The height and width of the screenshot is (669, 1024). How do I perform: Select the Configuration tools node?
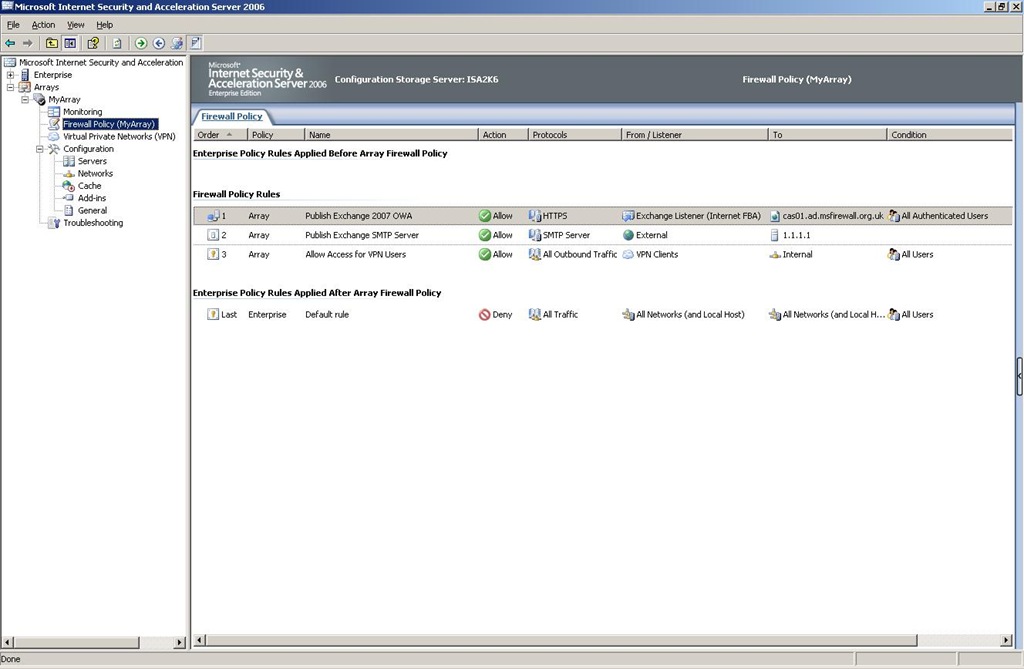(88, 149)
